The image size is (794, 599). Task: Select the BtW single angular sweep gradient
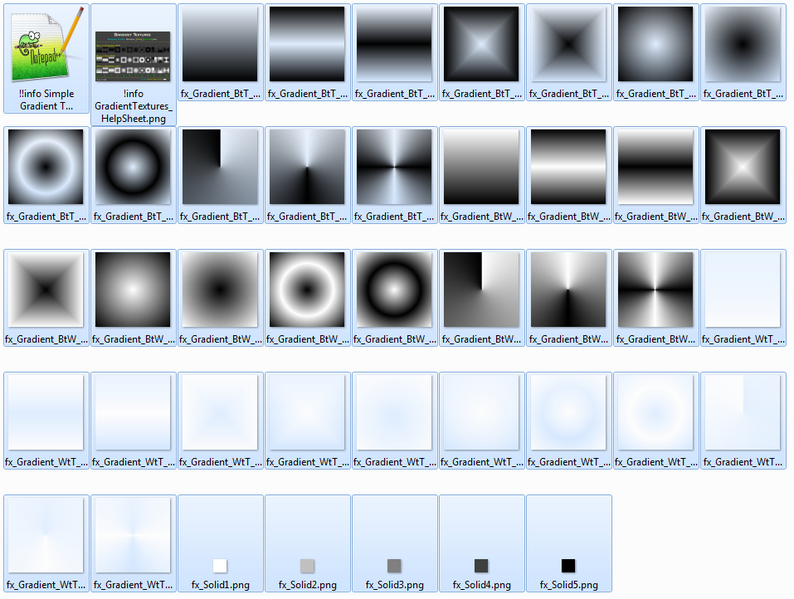point(482,298)
